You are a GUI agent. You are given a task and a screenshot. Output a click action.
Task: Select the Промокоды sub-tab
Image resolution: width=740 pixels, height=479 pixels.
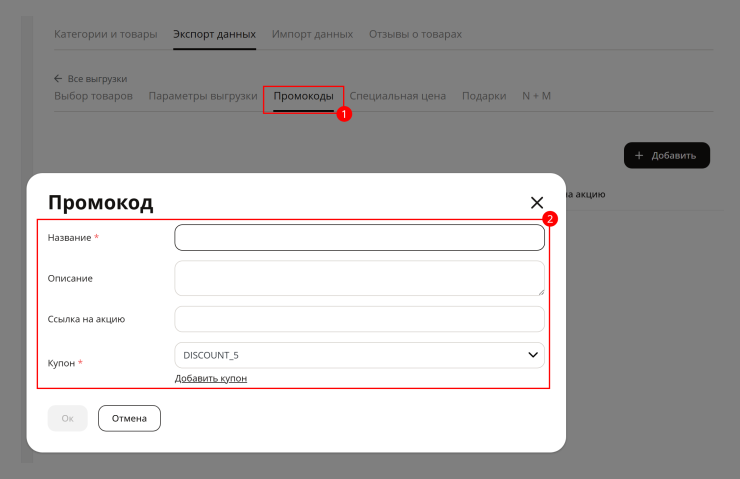pos(303,96)
